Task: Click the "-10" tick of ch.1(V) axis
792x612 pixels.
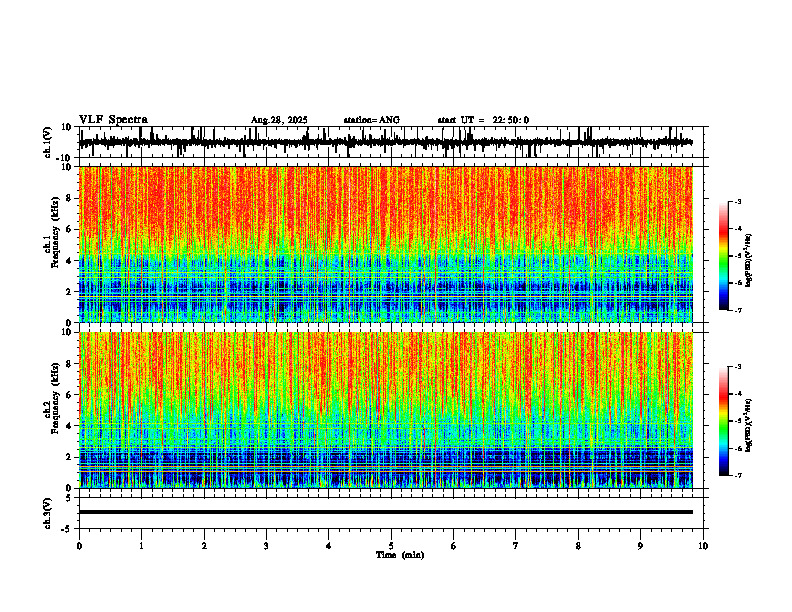Action: (65, 158)
